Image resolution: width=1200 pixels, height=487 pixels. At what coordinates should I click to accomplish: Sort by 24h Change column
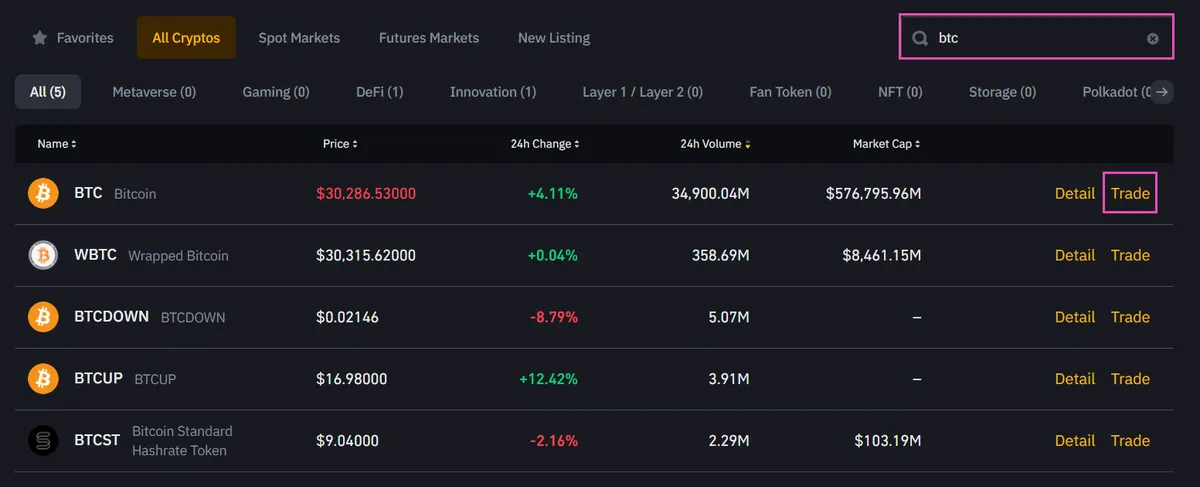click(x=545, y=144)
